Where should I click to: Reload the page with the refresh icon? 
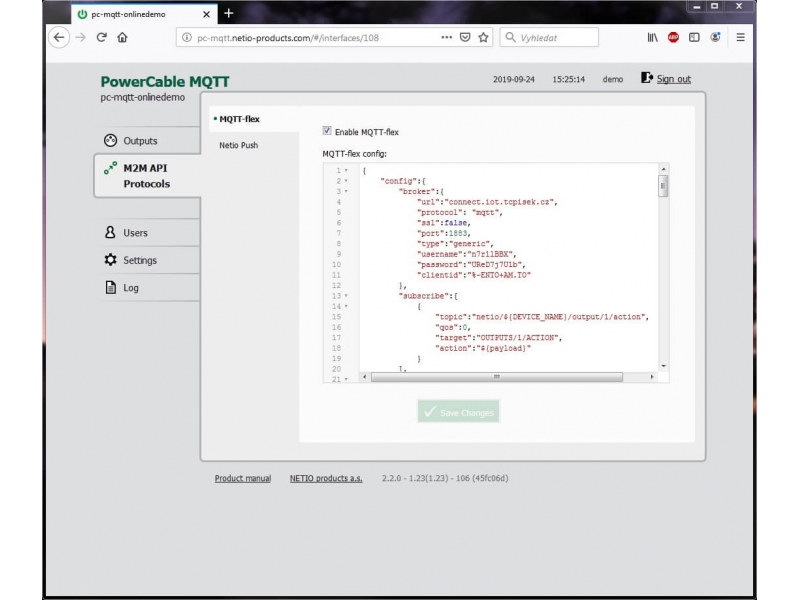(102, 37)
